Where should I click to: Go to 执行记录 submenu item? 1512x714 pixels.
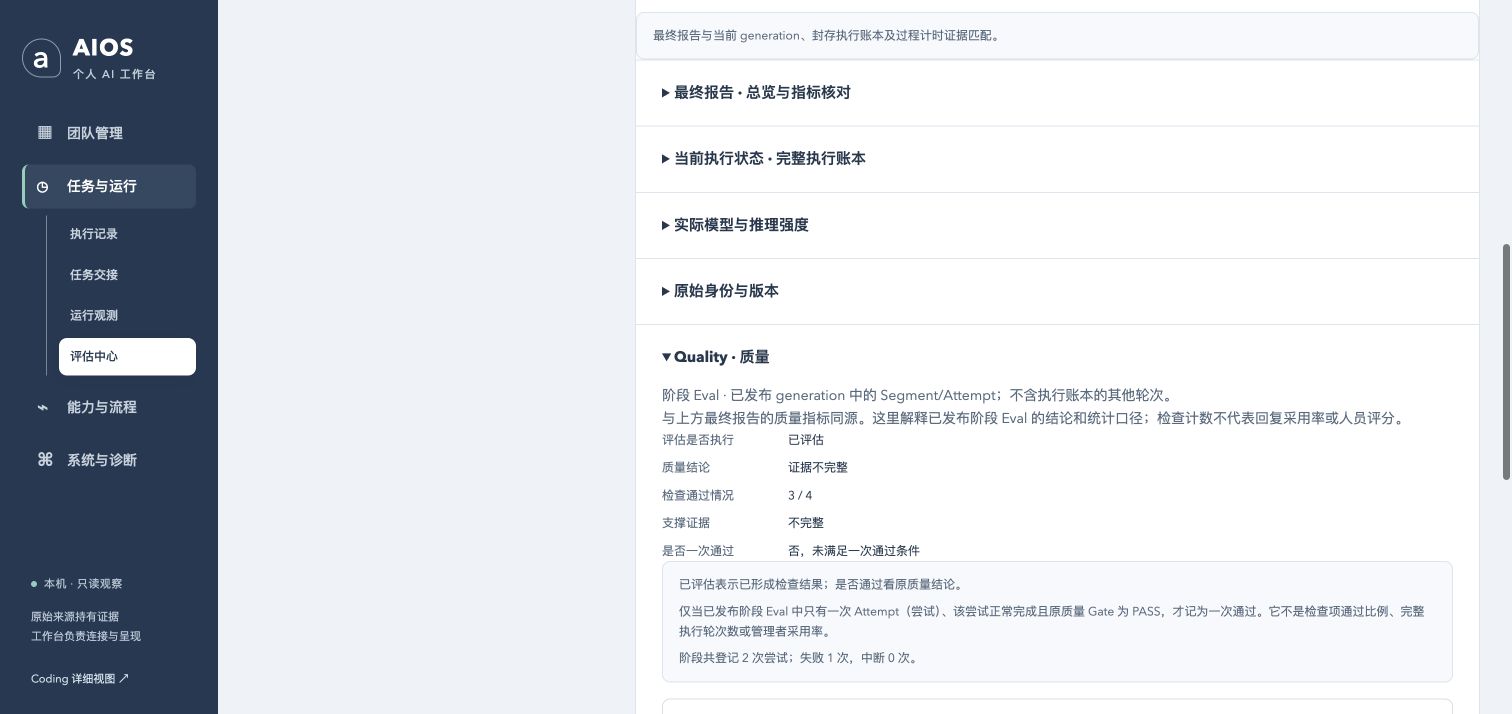[127, 234]
